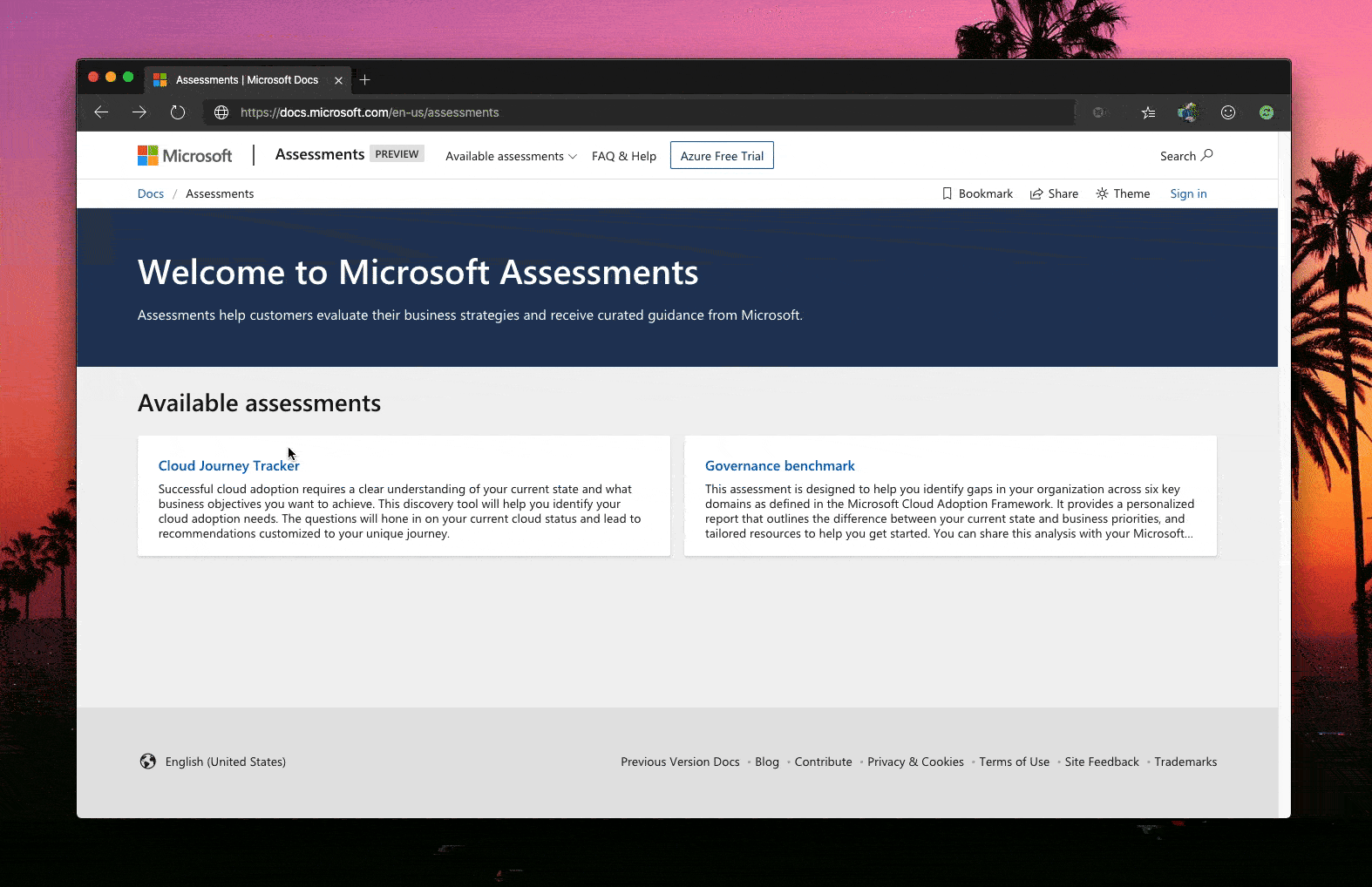Click the PREVIEW badge next to Assessments
1372x887 pixels.
pos(397,154)
